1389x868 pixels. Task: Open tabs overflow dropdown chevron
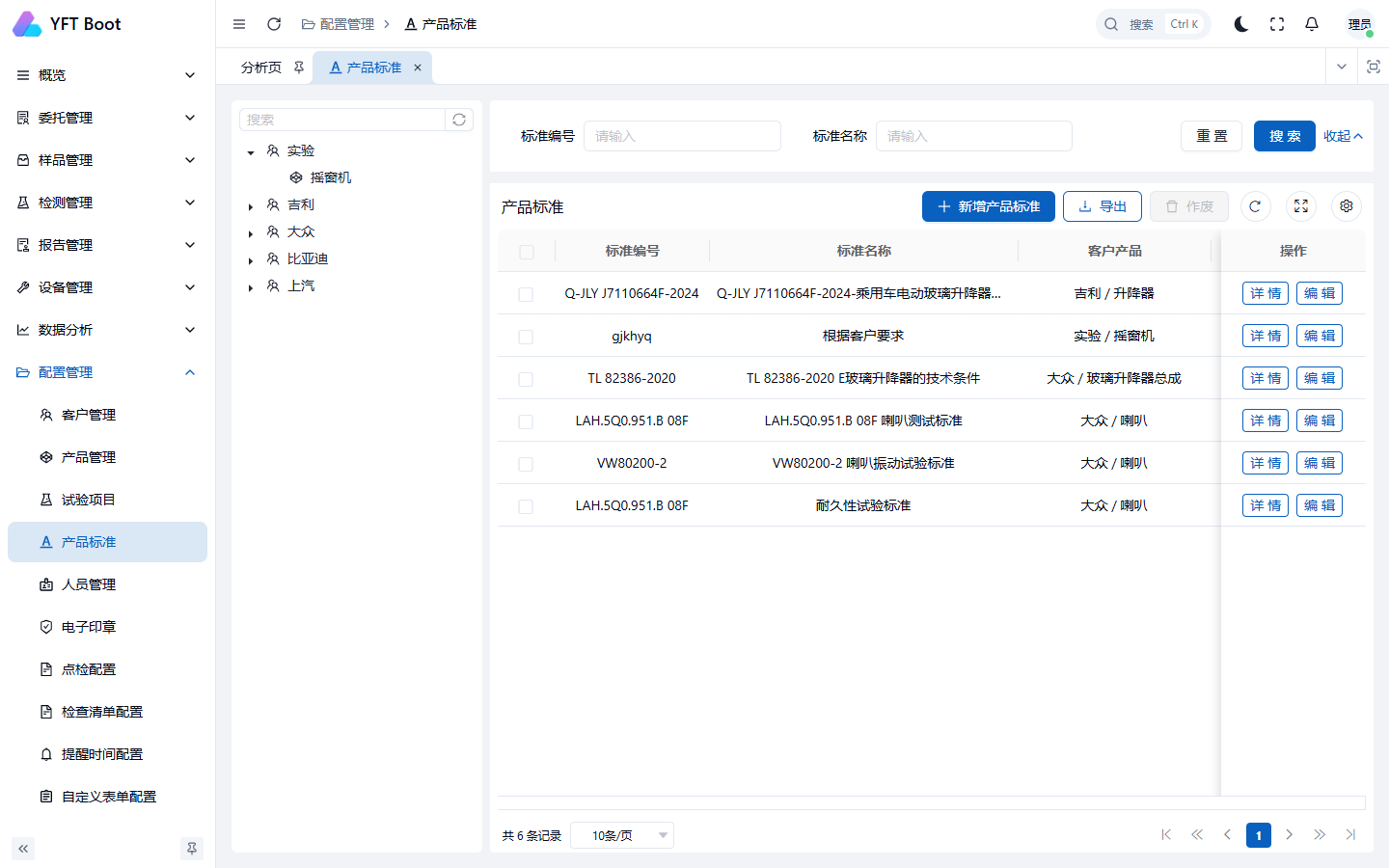click(1341, 67)
